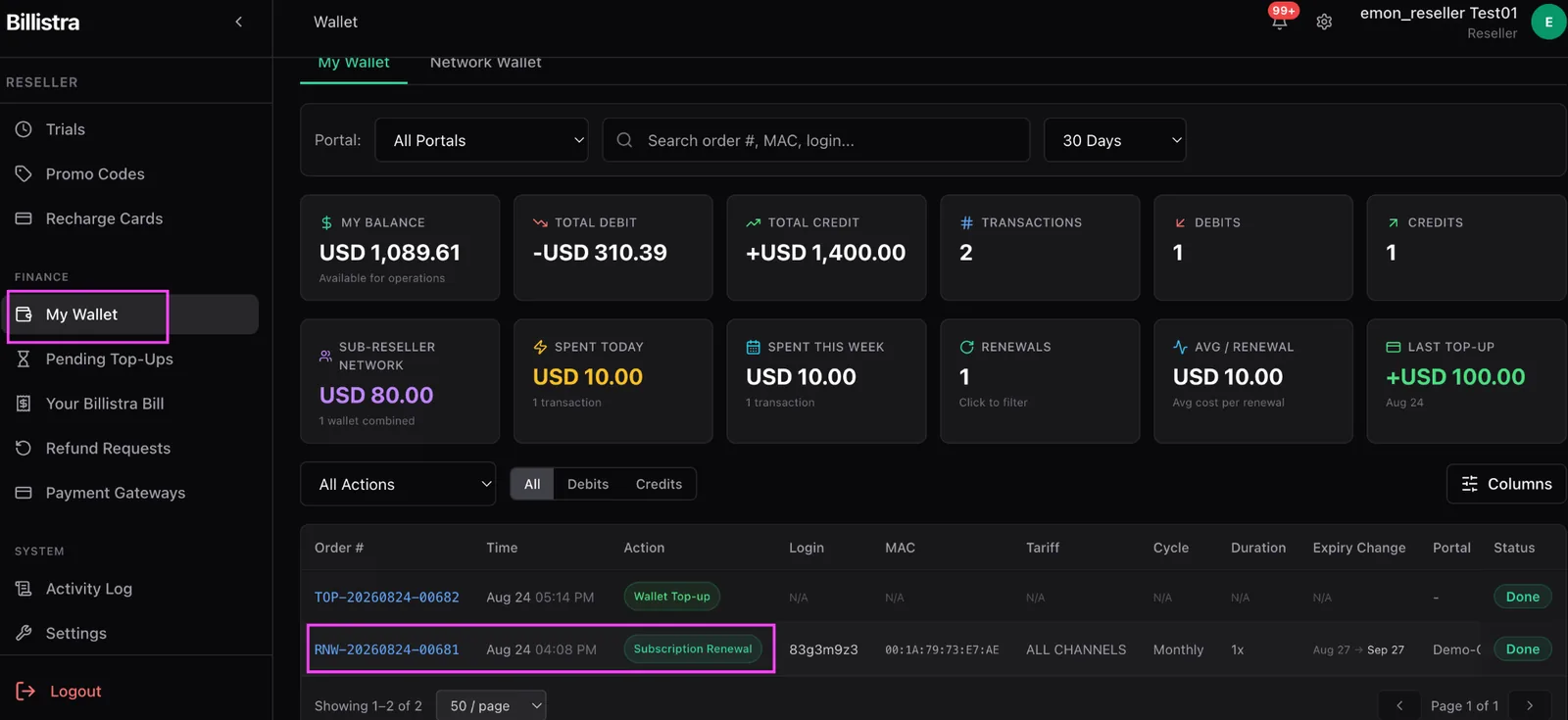Click the Renewals refresh icon

coord(966,347)
